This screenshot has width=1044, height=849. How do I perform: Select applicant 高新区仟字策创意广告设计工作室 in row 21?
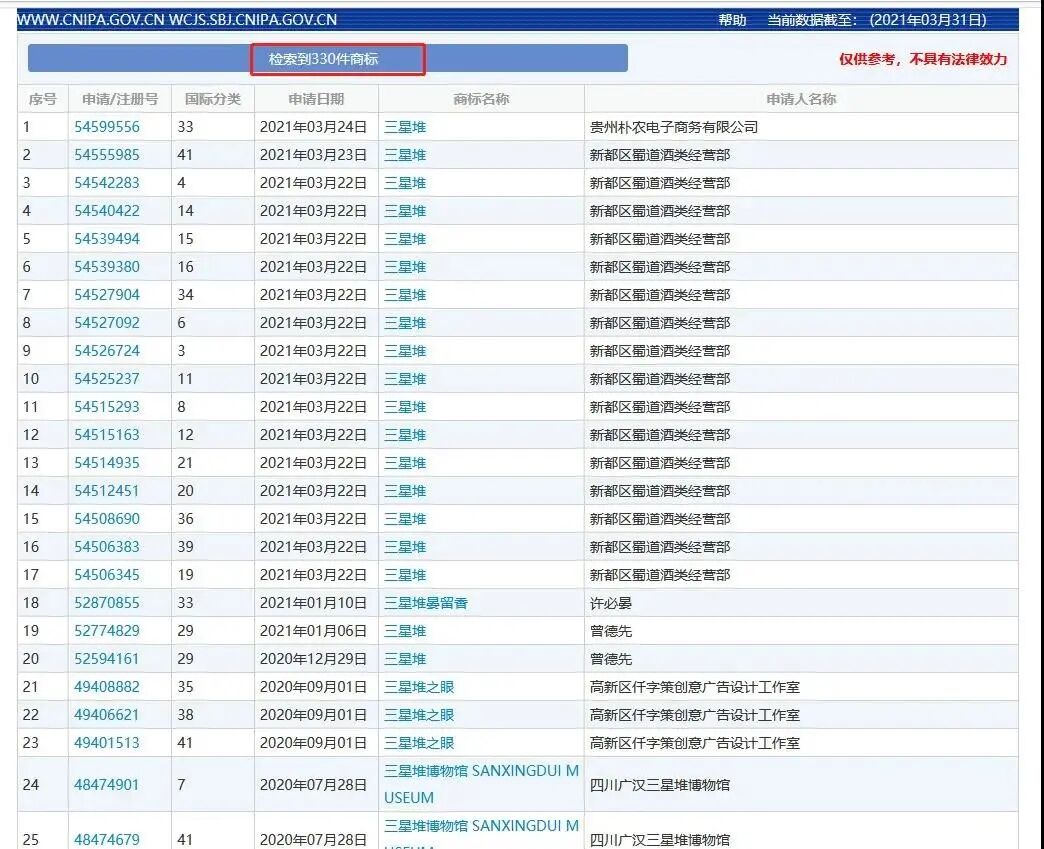[694, 686]
